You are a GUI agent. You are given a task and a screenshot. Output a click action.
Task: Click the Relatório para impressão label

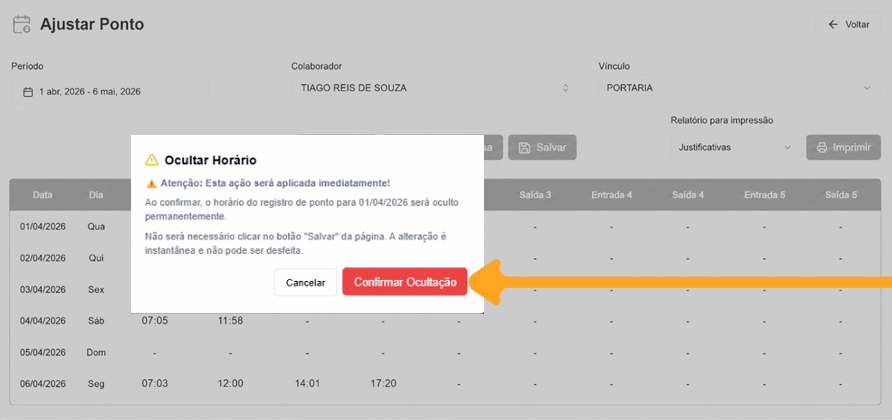click(722, 121)
